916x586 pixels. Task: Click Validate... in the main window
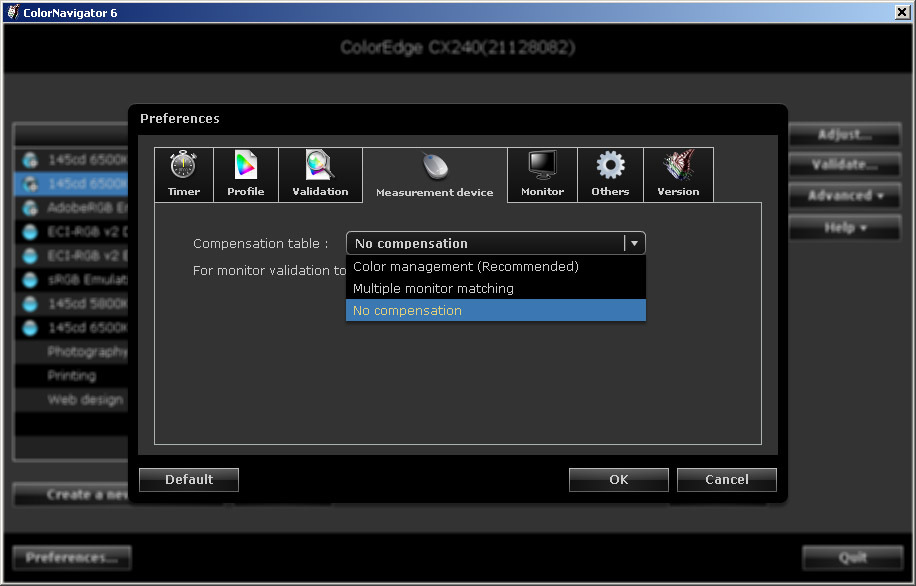pos(845,165)
